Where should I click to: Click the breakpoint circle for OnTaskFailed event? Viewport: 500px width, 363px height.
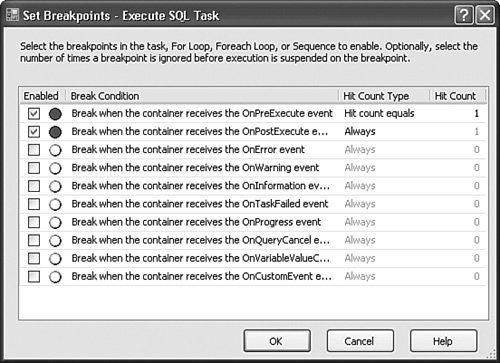[x=55, y=204]
